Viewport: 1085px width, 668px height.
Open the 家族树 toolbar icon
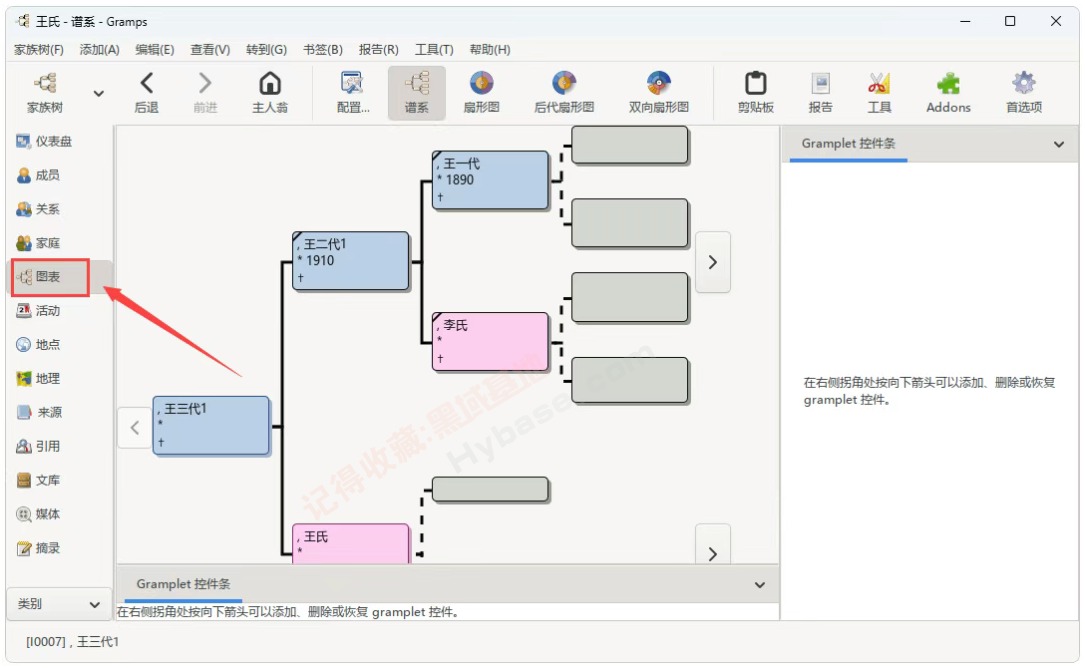[x=46, y=93]
